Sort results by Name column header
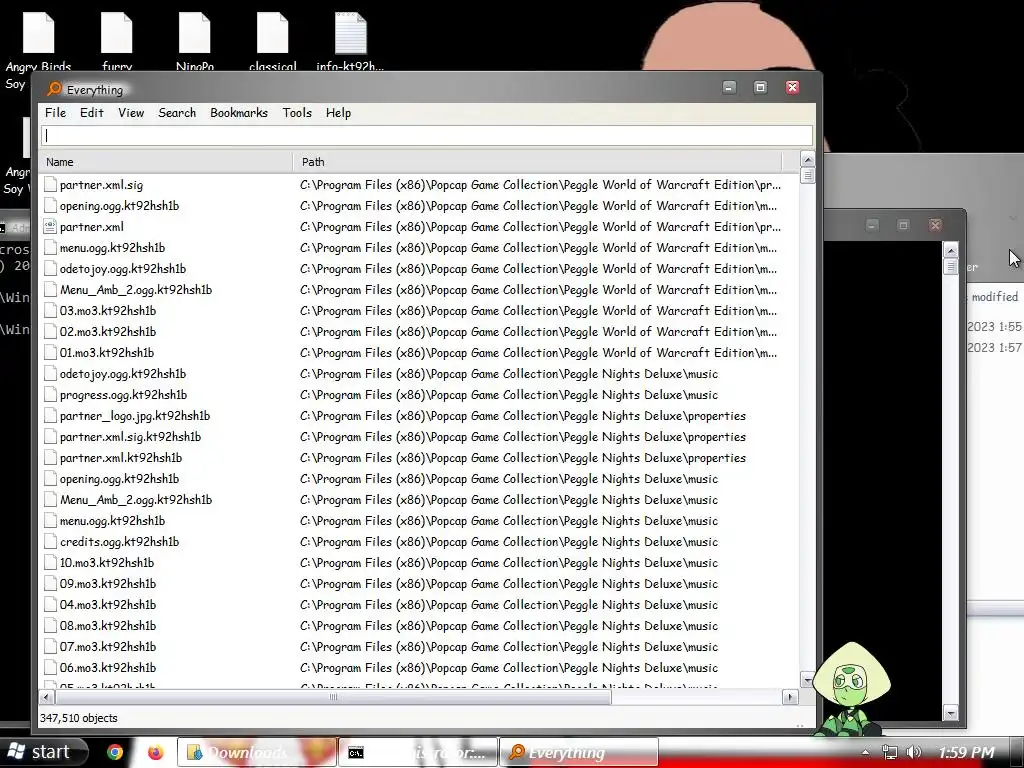Viewport: 1024px width, 768px height. [166, 162]
